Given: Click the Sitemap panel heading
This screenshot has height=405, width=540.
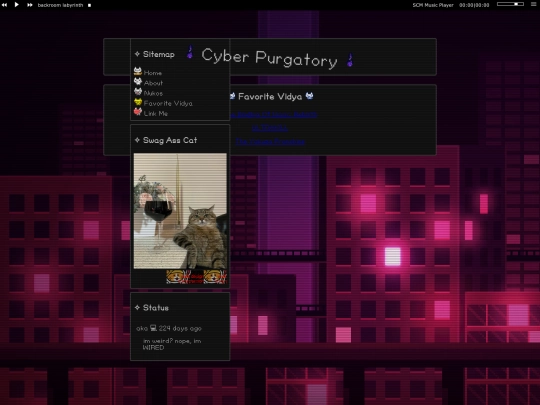Looking at the screenshot, I should pyautogui.click(x=159, y=54).
